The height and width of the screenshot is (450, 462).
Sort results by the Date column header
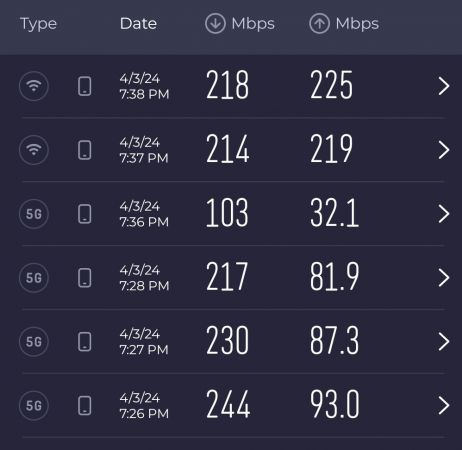(x=138, y=24)
